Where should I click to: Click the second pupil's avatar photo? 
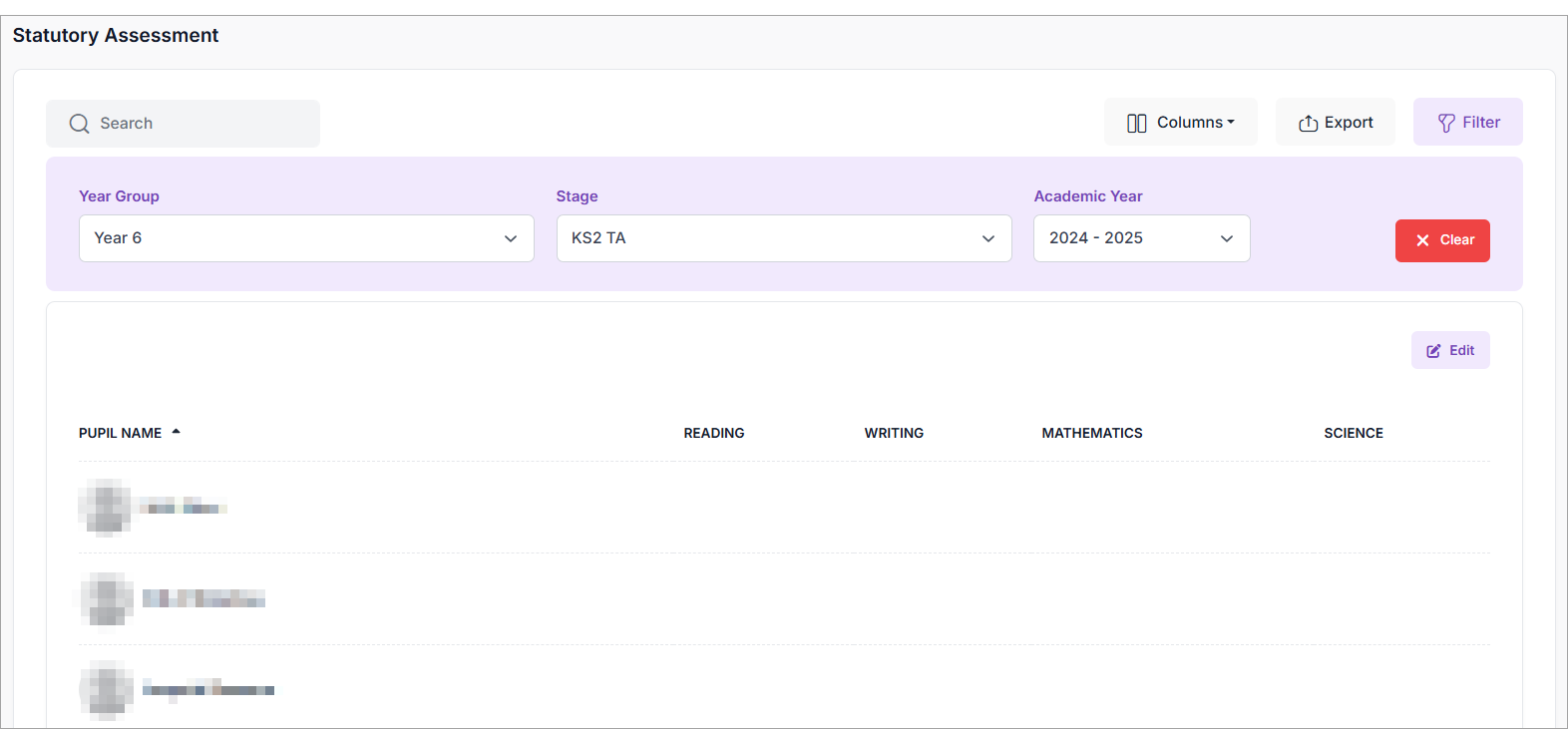point(106,599)
